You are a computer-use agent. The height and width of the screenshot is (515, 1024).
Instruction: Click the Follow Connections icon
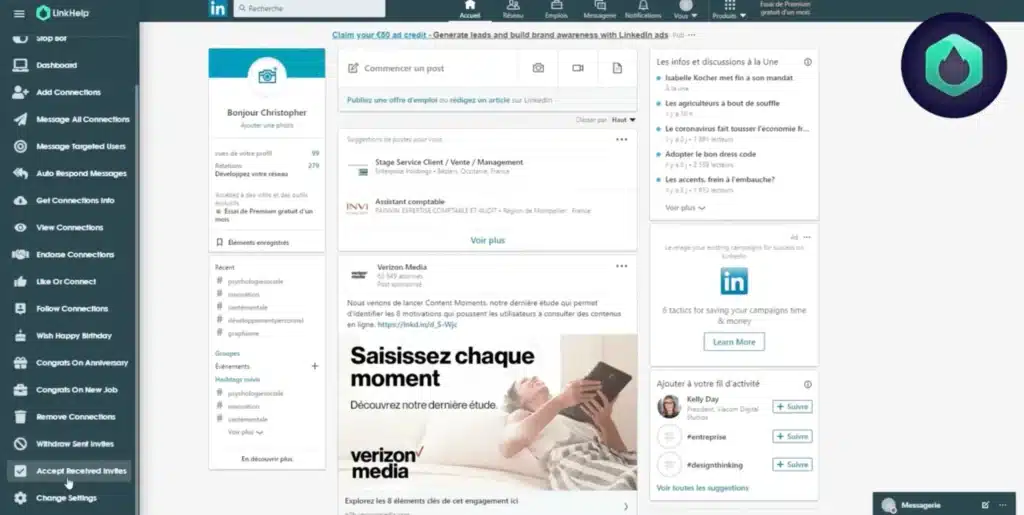pos(20,309)
